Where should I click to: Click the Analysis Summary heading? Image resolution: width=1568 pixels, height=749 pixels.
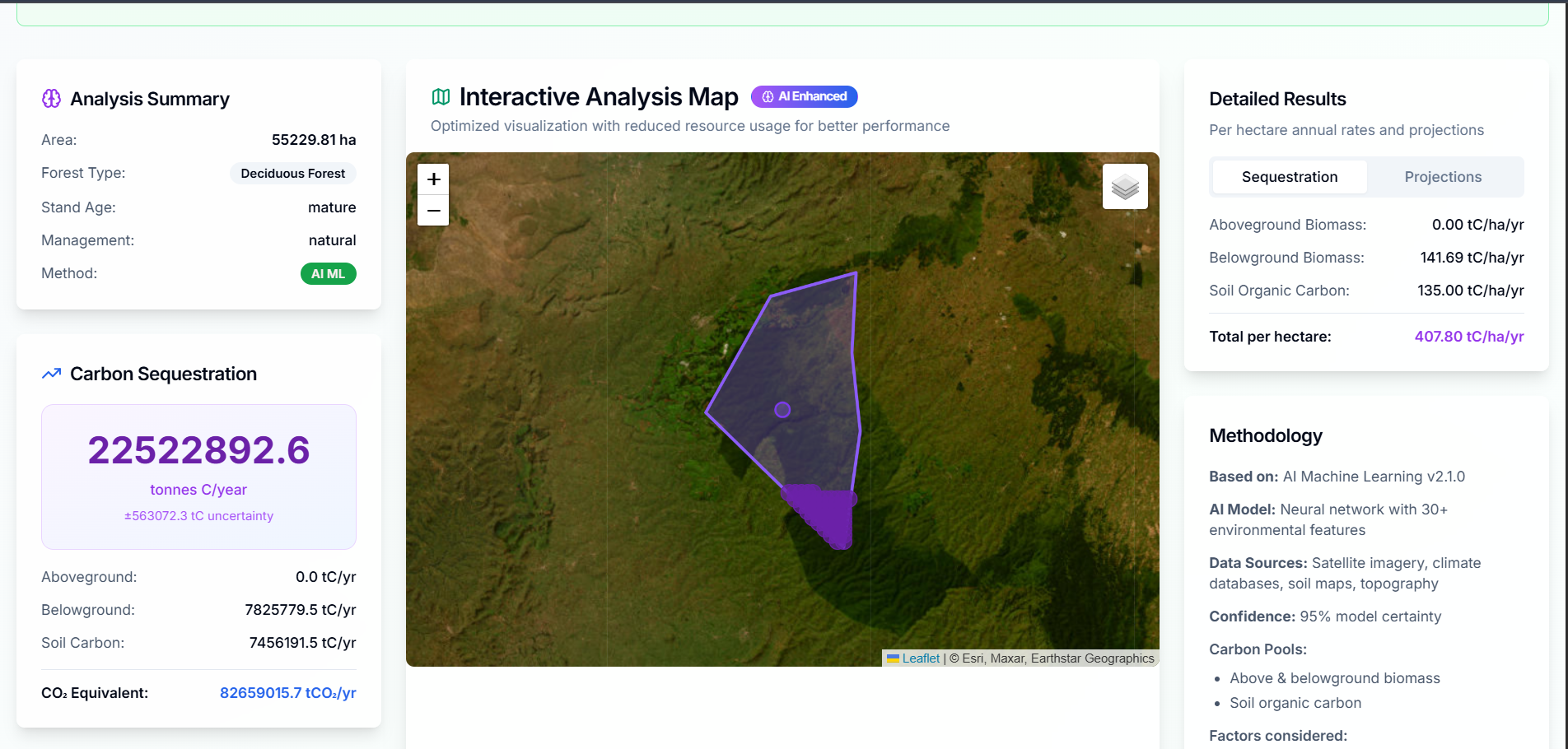pos(150,99)
